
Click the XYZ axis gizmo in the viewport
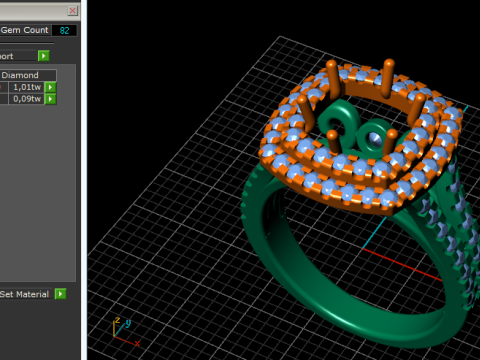(x=126, y=331)
